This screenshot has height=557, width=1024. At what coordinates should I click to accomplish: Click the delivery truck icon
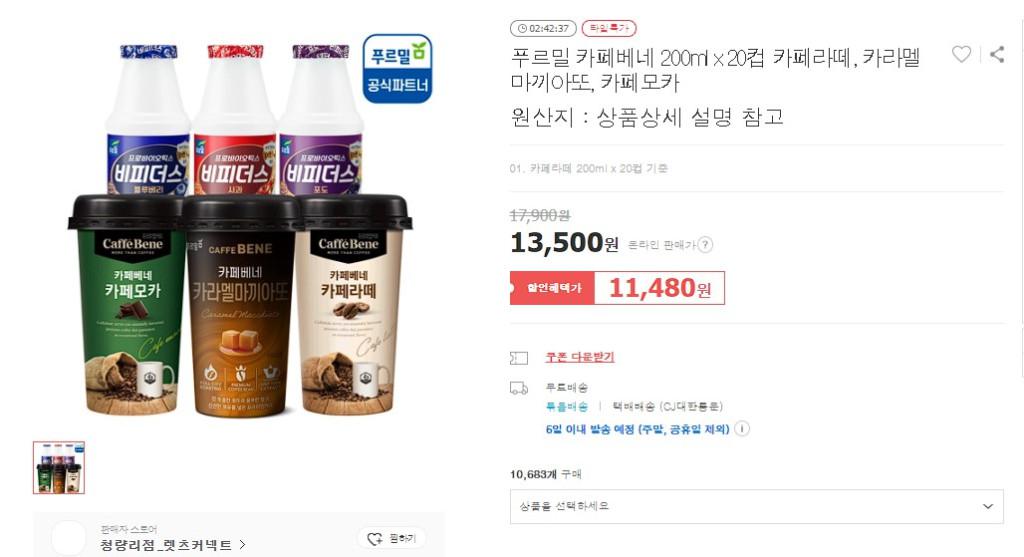[519, 389]
